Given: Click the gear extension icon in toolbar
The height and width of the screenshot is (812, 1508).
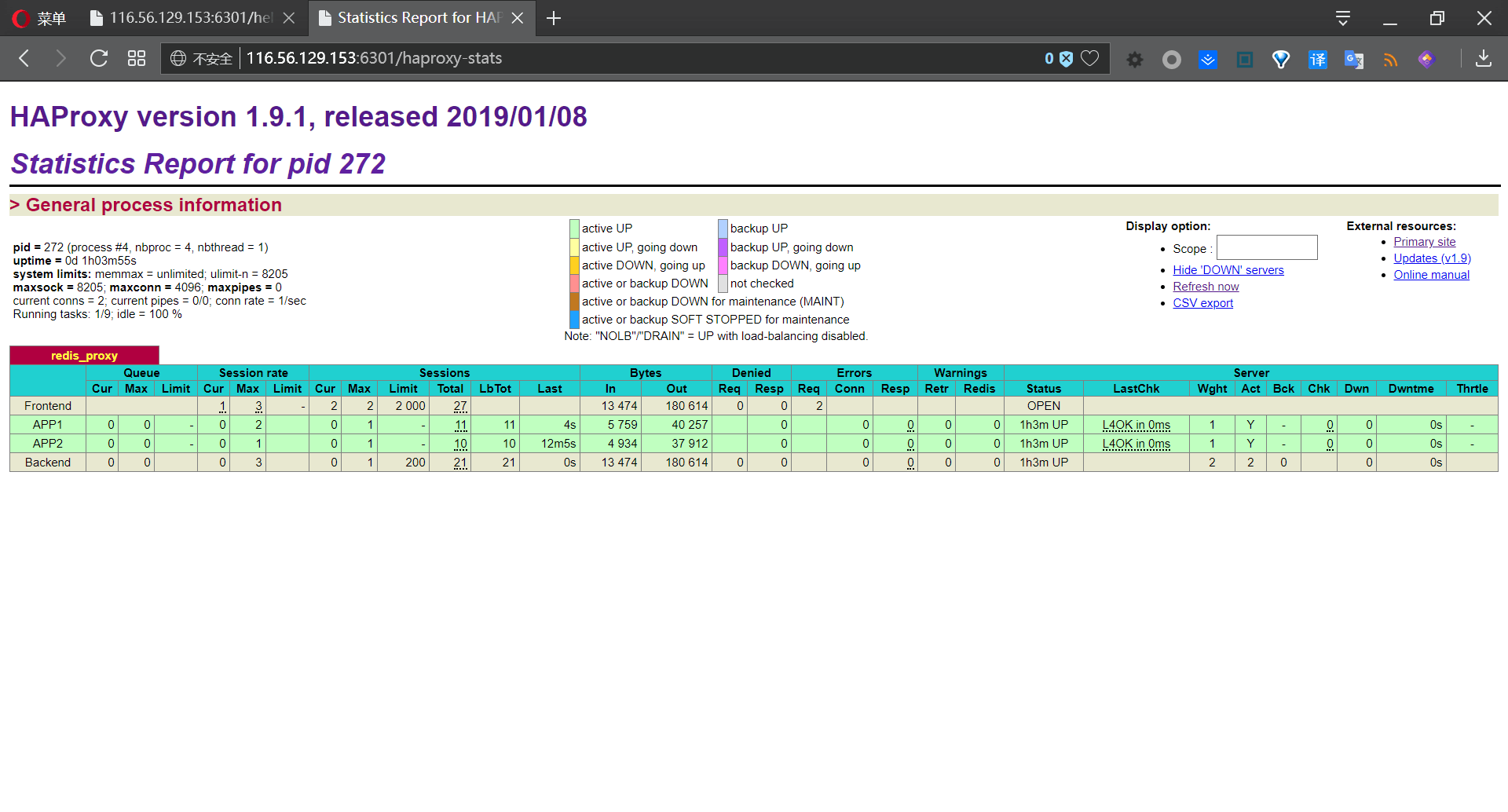Looking at the screenshot, I should [x=1135, y=59].
